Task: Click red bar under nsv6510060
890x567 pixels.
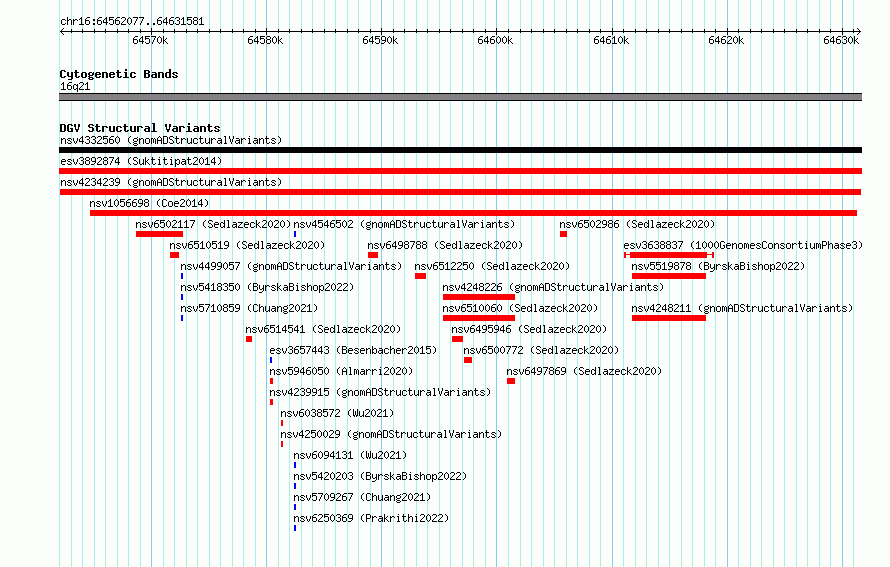Action: tap(478, 318)
